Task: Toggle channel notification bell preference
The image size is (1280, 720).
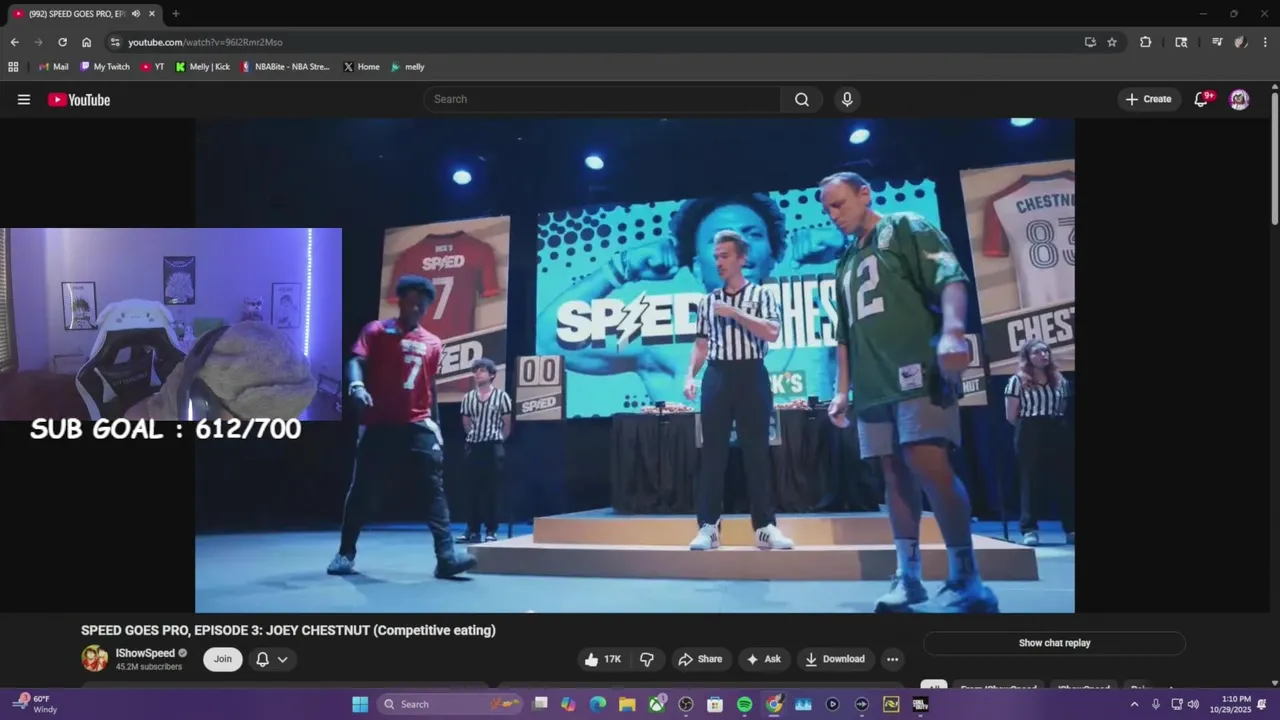Action: pyautogui.click(x=272, y=659)
